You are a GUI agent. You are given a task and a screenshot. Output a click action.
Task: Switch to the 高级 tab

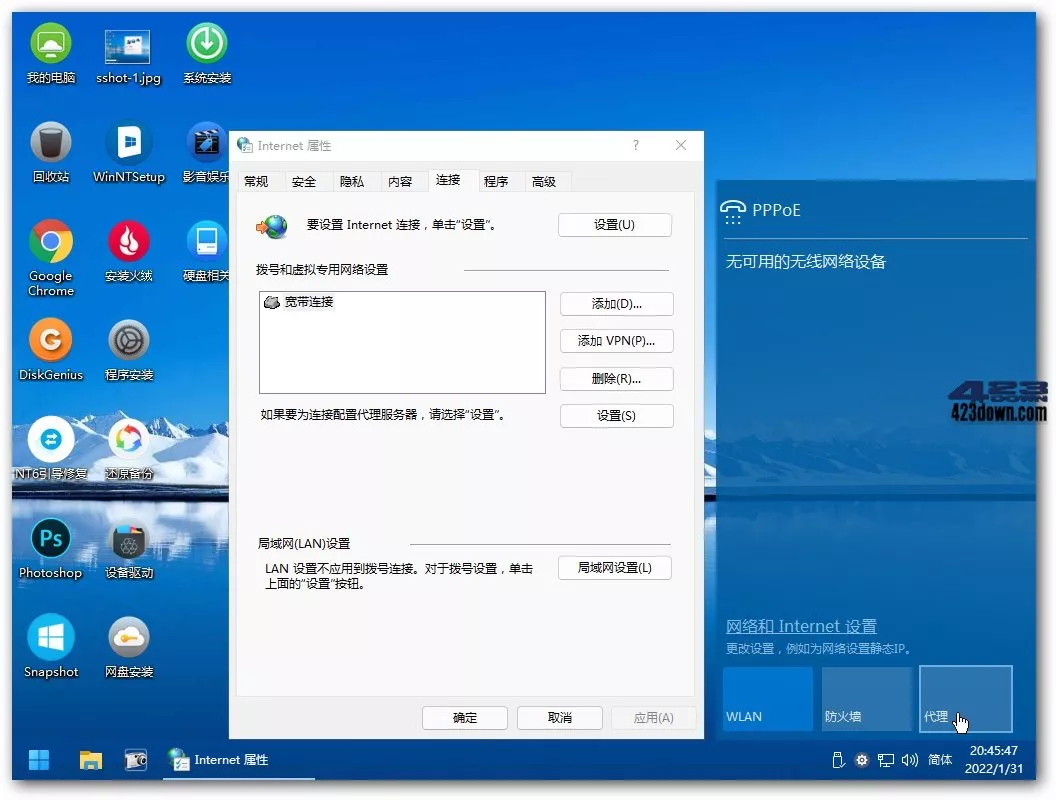(x=546, y=181)
